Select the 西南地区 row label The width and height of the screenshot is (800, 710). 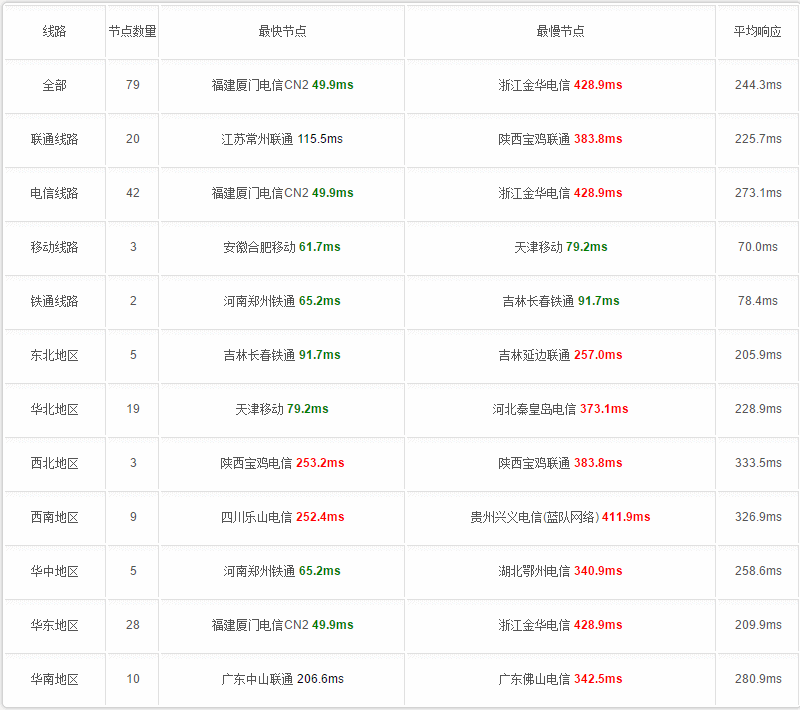[x=54, y=518]
